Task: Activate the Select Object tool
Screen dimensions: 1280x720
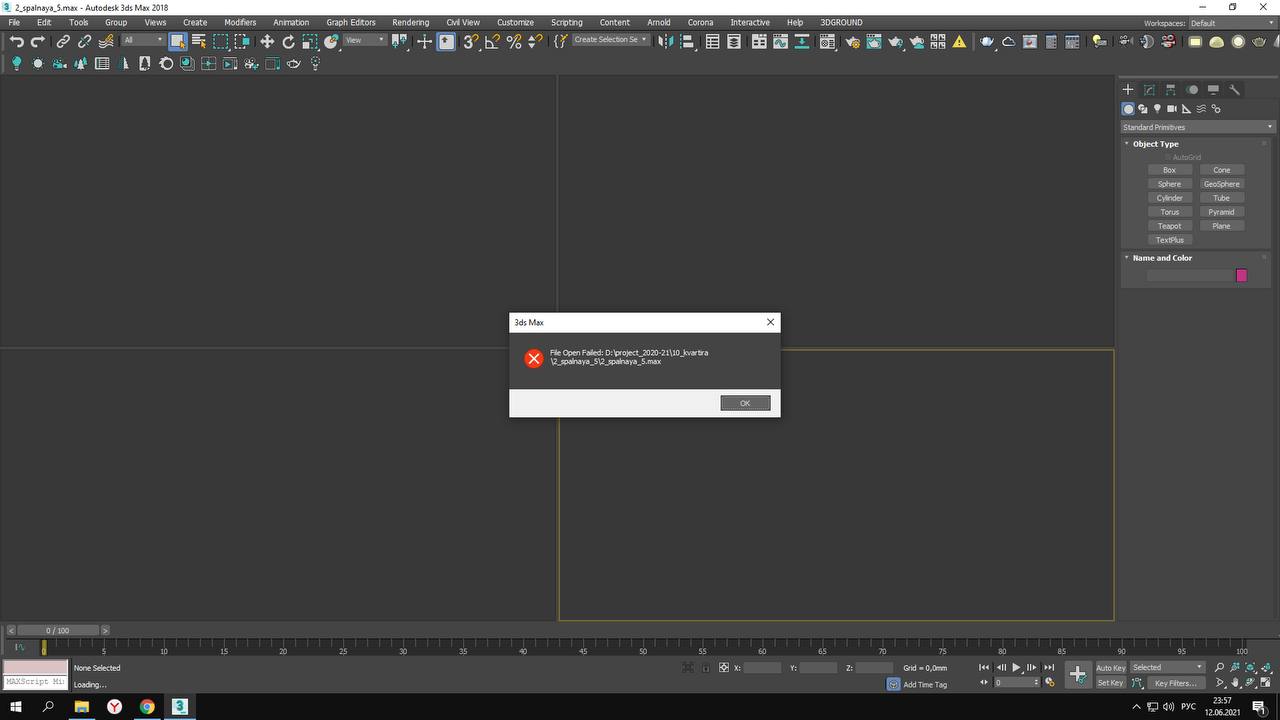Action: 177,41
